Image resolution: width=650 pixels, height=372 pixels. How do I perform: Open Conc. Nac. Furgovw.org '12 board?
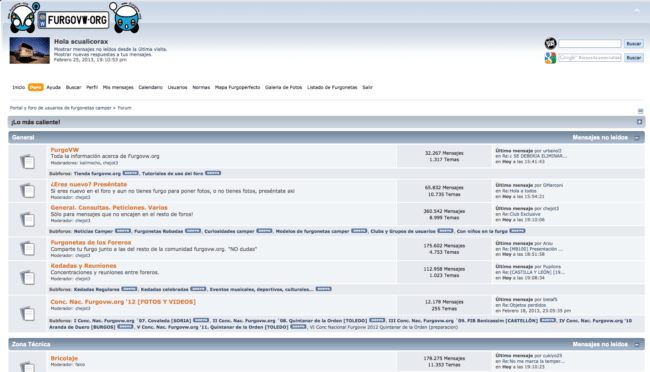123,301
